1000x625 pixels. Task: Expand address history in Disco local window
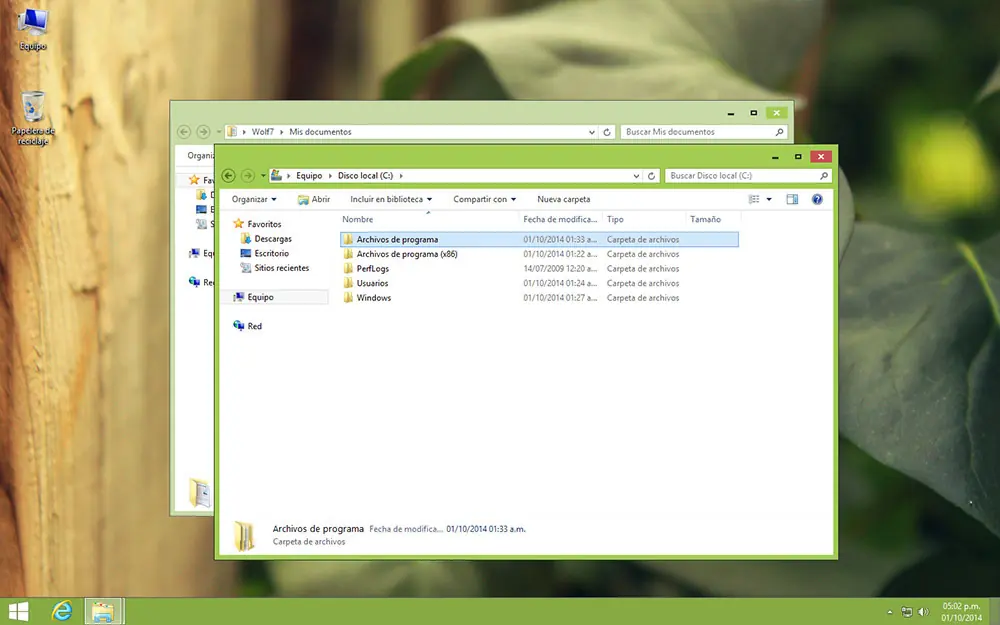(x=636, y=176)
